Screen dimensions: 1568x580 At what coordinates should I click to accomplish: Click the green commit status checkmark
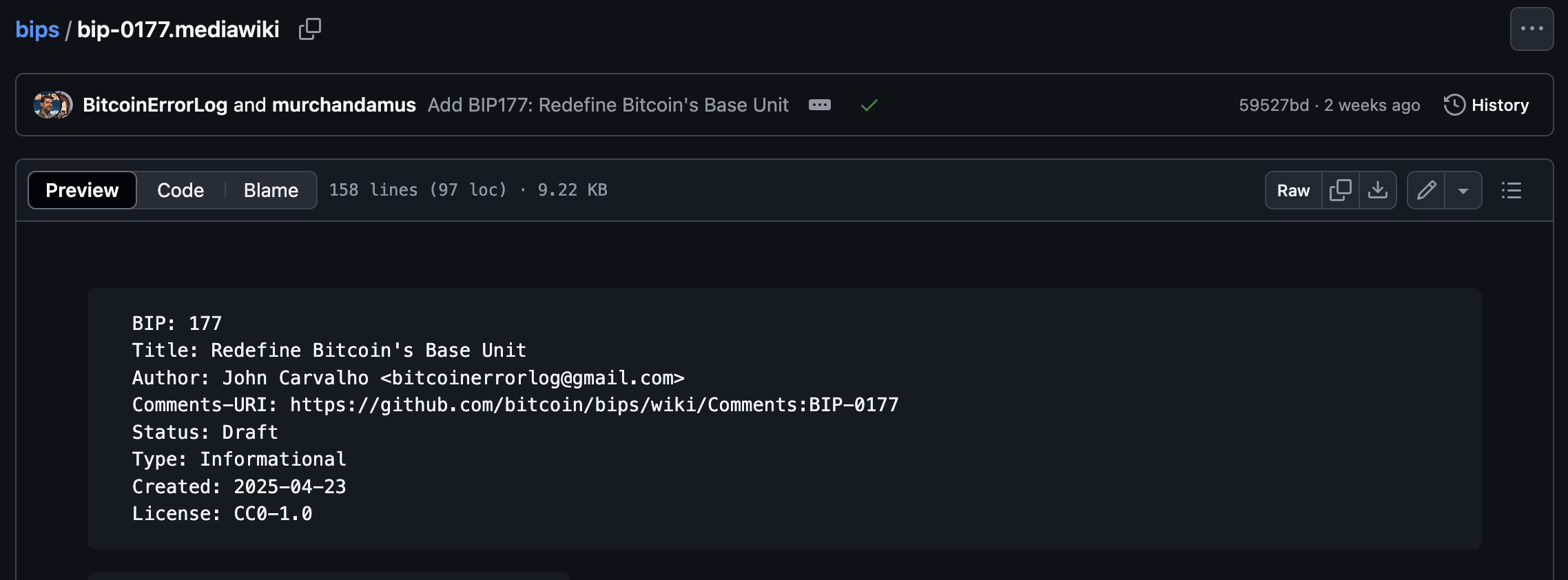[869, 105]
